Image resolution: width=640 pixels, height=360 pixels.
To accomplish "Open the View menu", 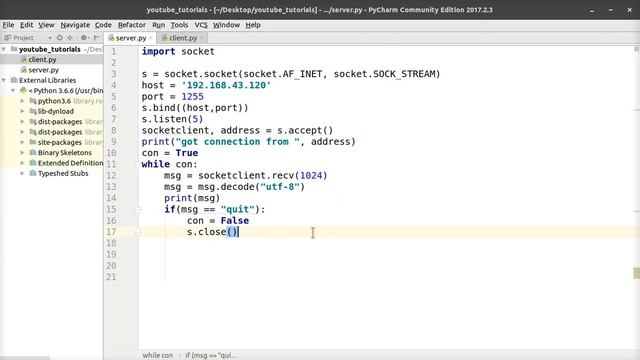I will 46,25.
